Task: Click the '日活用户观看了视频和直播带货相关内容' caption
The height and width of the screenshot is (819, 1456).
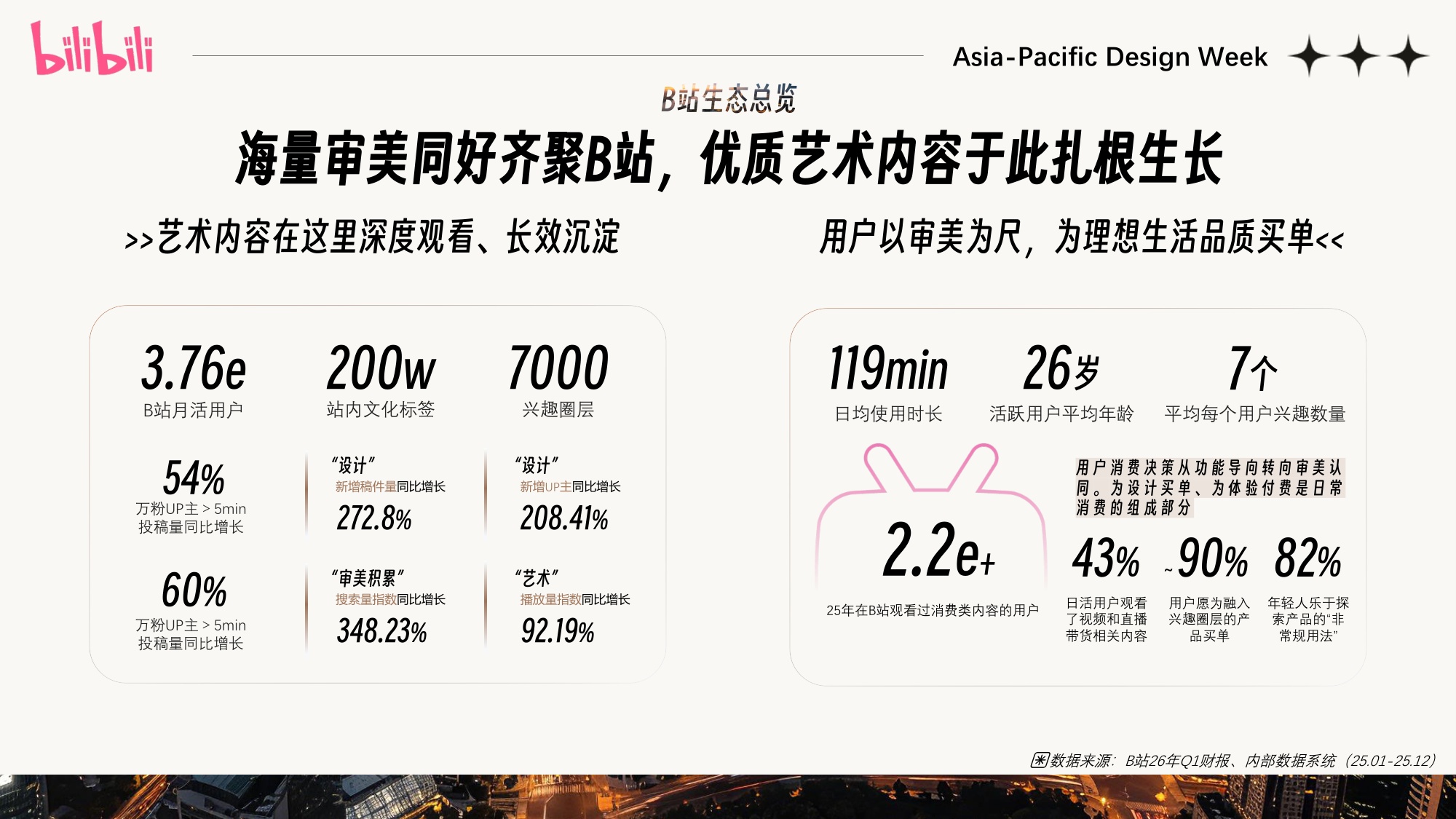Action: [1107, 619]
